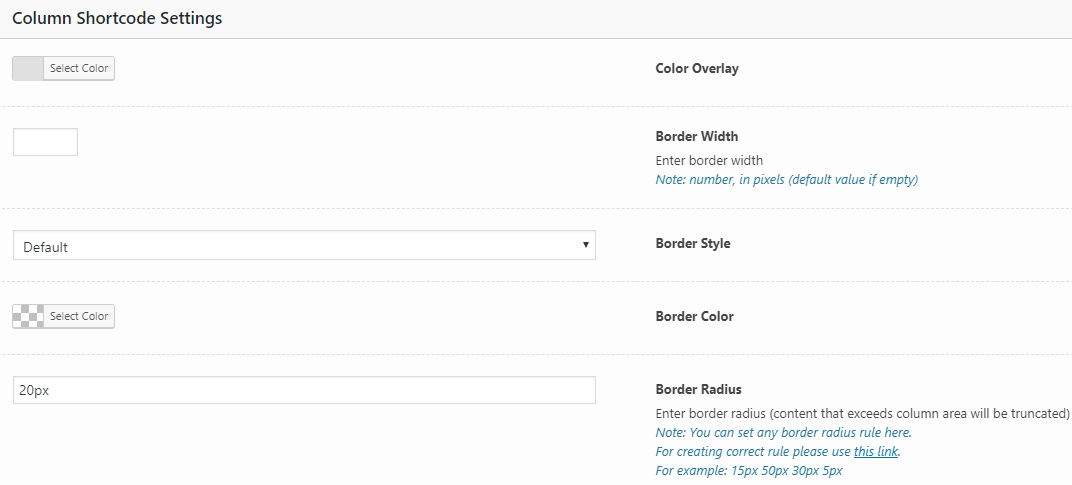Click the 'Enter border width' description

(x=709, y=161)
